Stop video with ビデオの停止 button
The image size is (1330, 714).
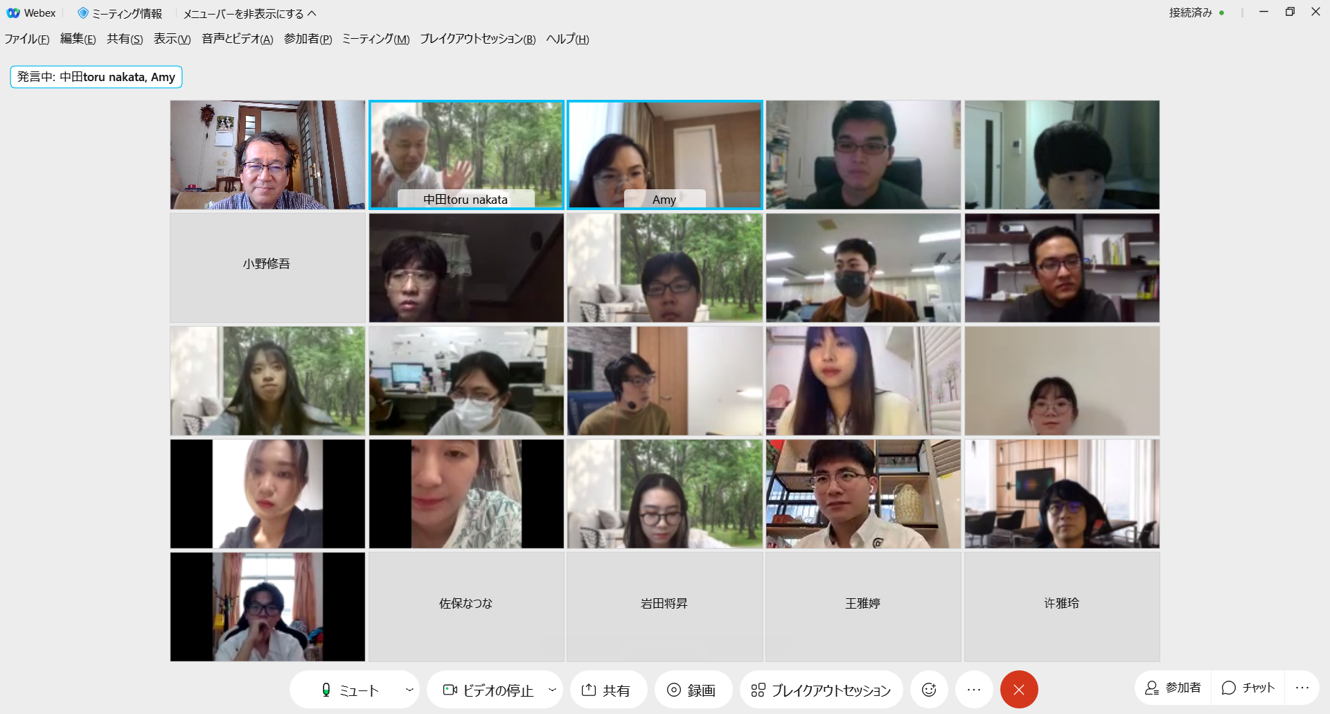[488, 690]
